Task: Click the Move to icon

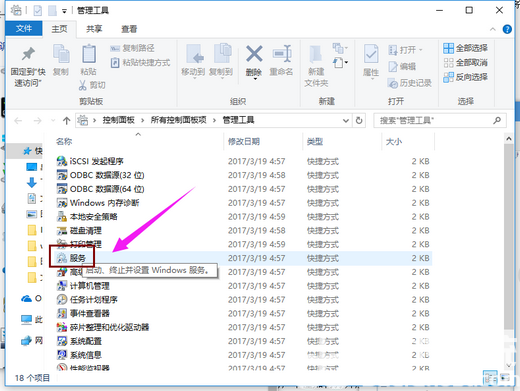Action: 194,53
